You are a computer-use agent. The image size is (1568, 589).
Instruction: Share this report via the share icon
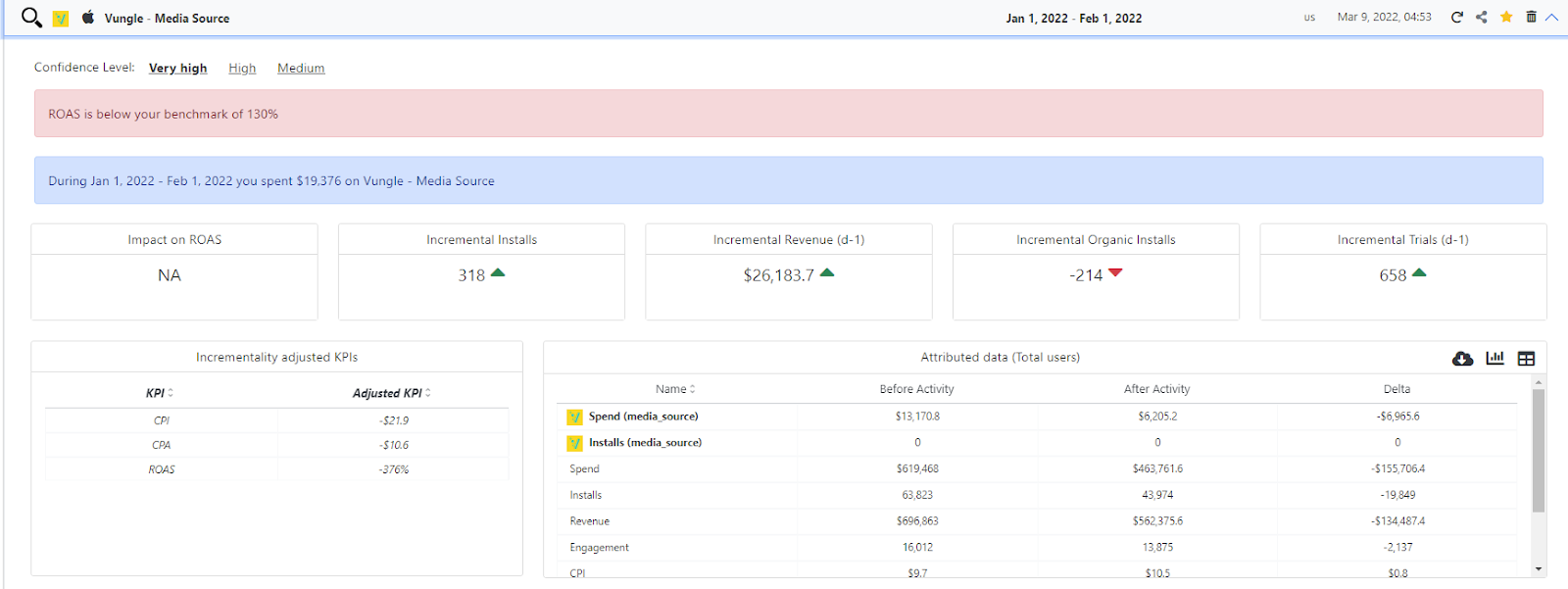pyautogui.click(x=1482, y=18)
